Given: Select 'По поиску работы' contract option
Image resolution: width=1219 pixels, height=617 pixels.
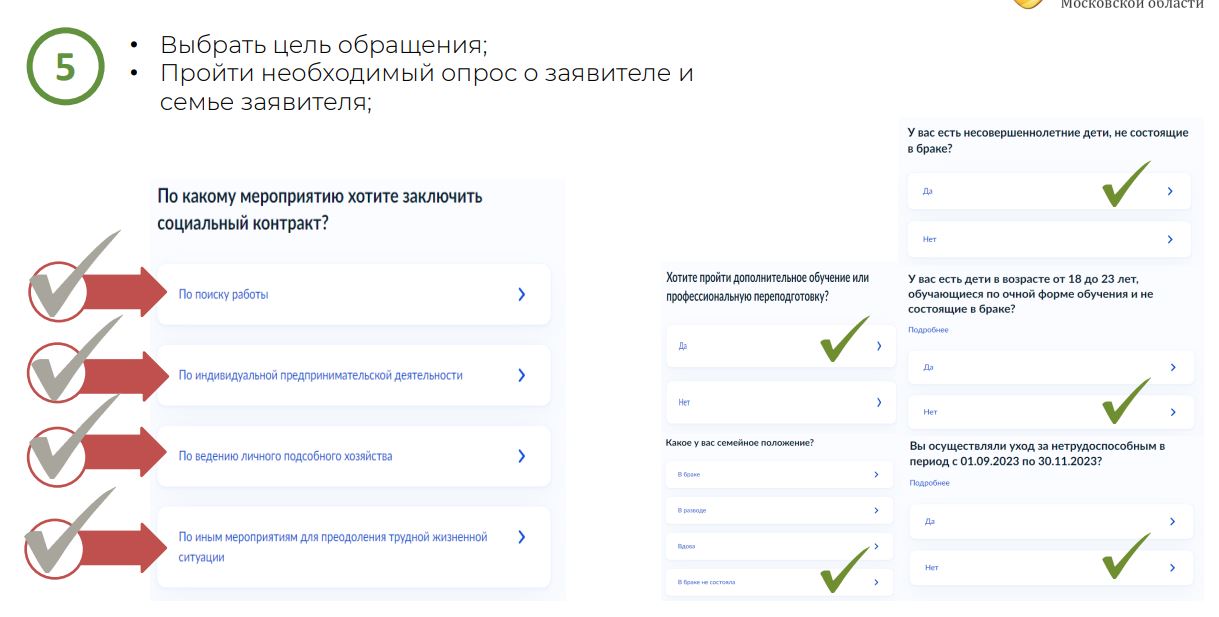Looking at the screenshot, I should pos(223,295).
